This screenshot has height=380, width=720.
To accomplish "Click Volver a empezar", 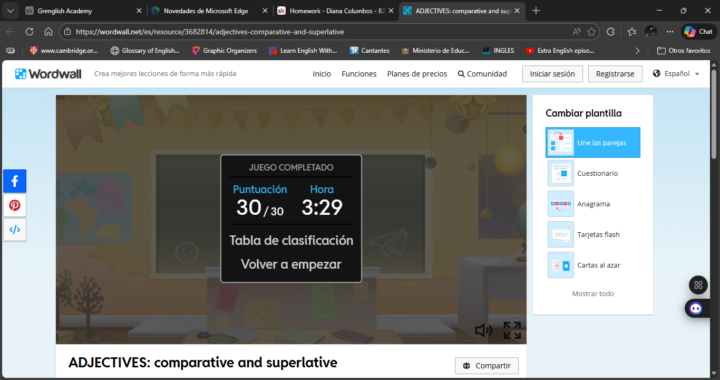I will pyautogui.click(x=291, y=264).
